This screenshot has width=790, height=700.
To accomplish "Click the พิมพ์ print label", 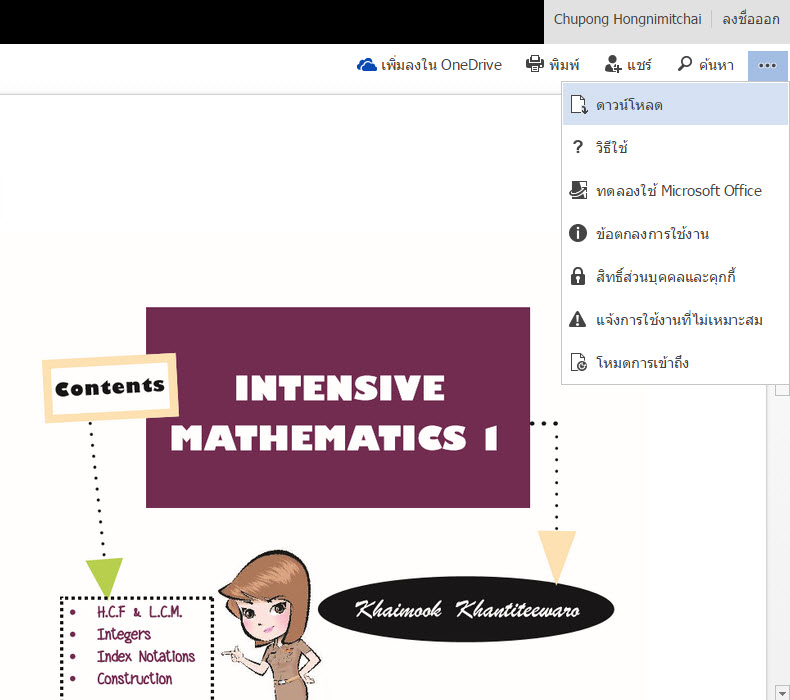I will [x=564, y=65].
